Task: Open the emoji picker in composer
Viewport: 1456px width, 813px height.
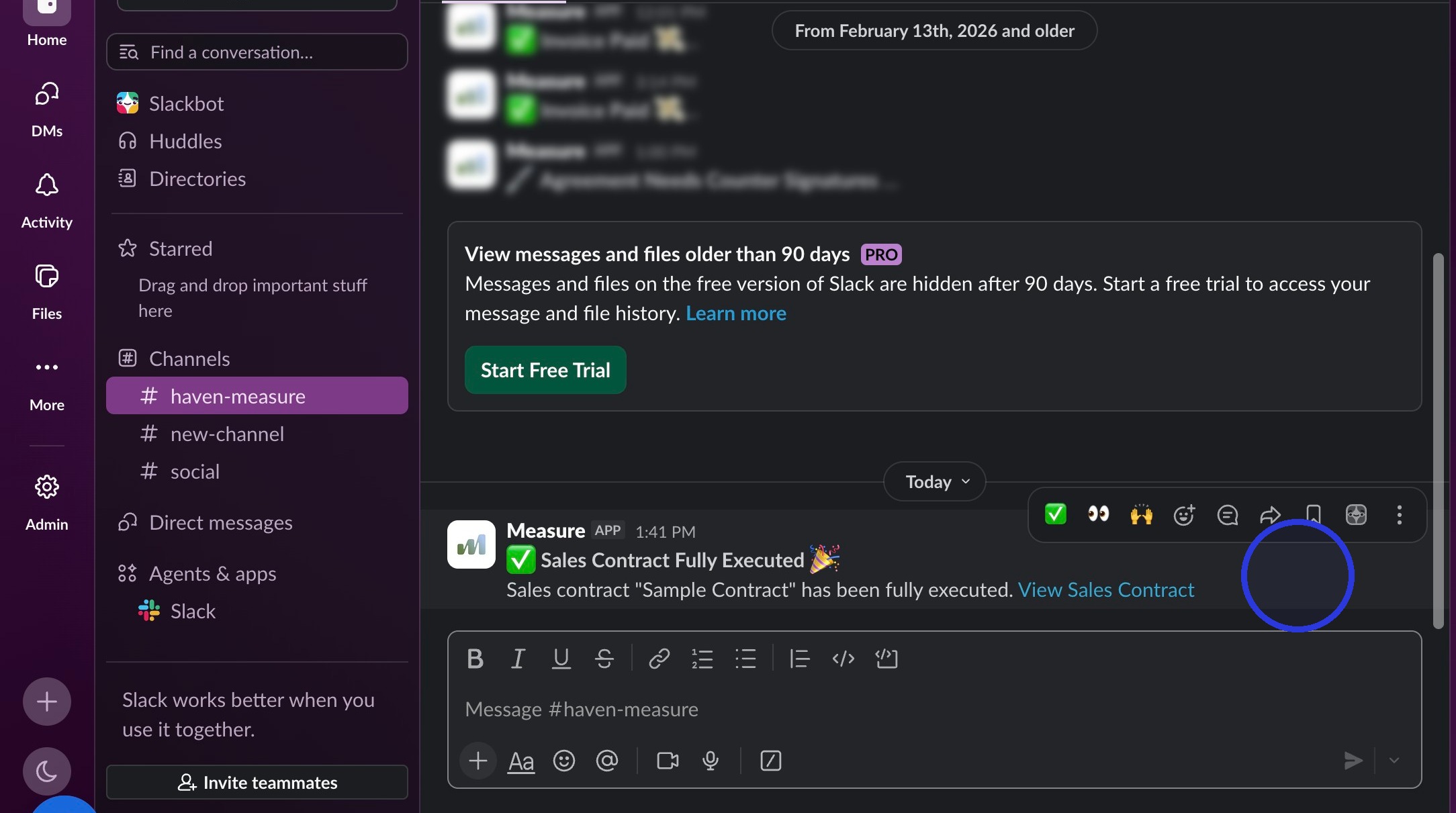Action: coord(564,761)
